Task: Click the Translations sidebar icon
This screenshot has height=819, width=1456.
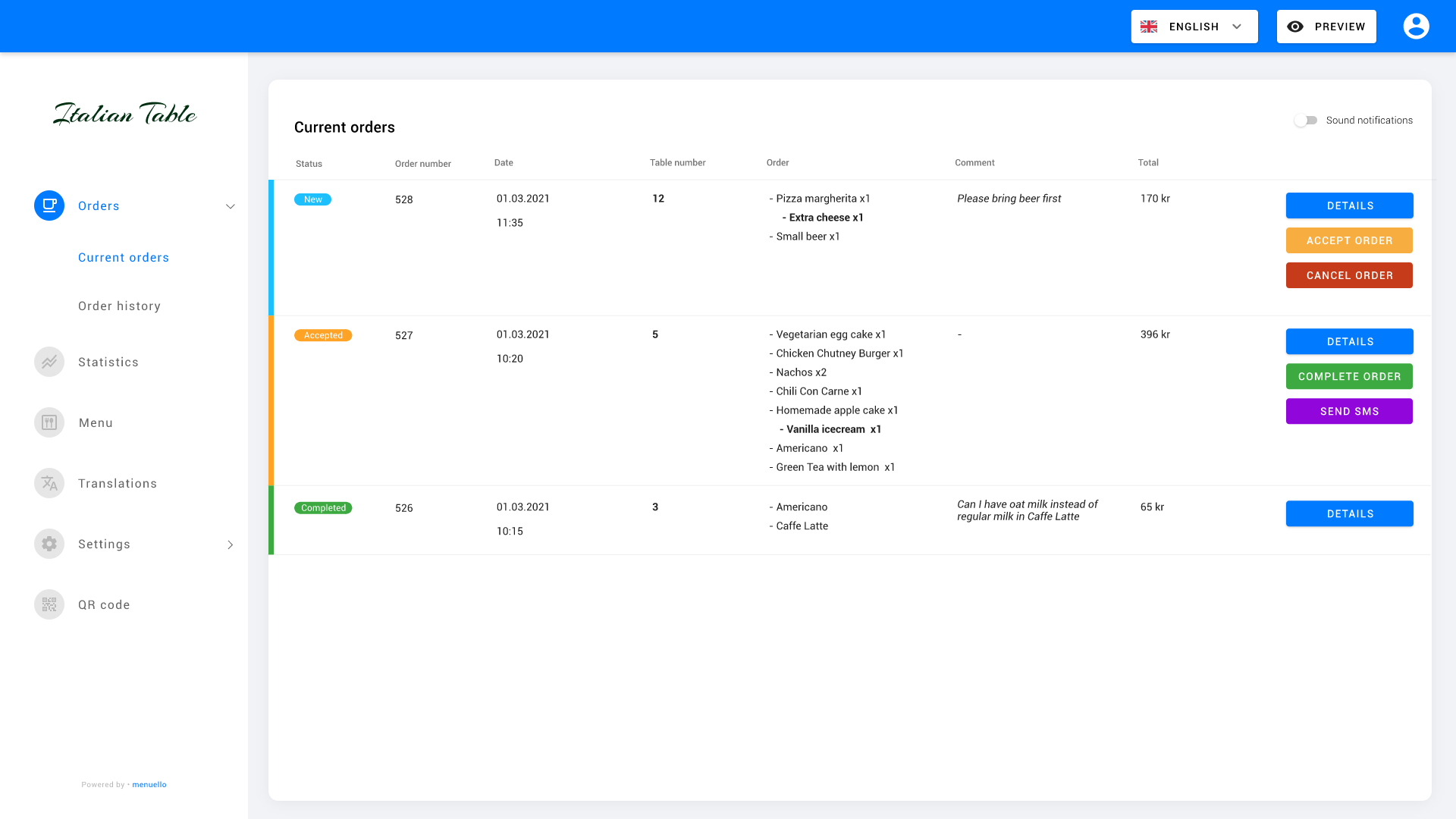Action: (x=49, y=483)
